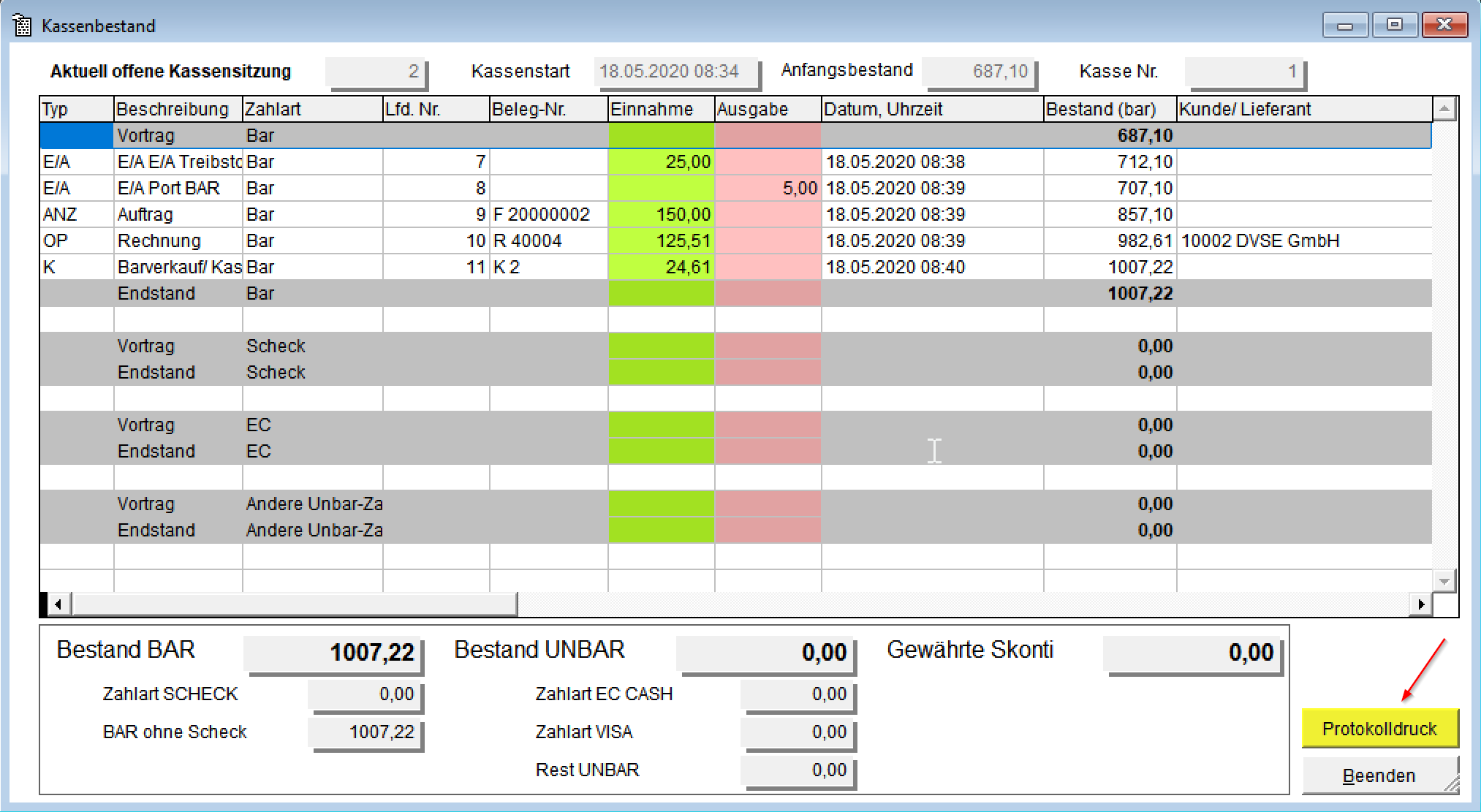Click the Ausgabe column header
Viewport: 1481px width, 812px height.
pos(768,109)
